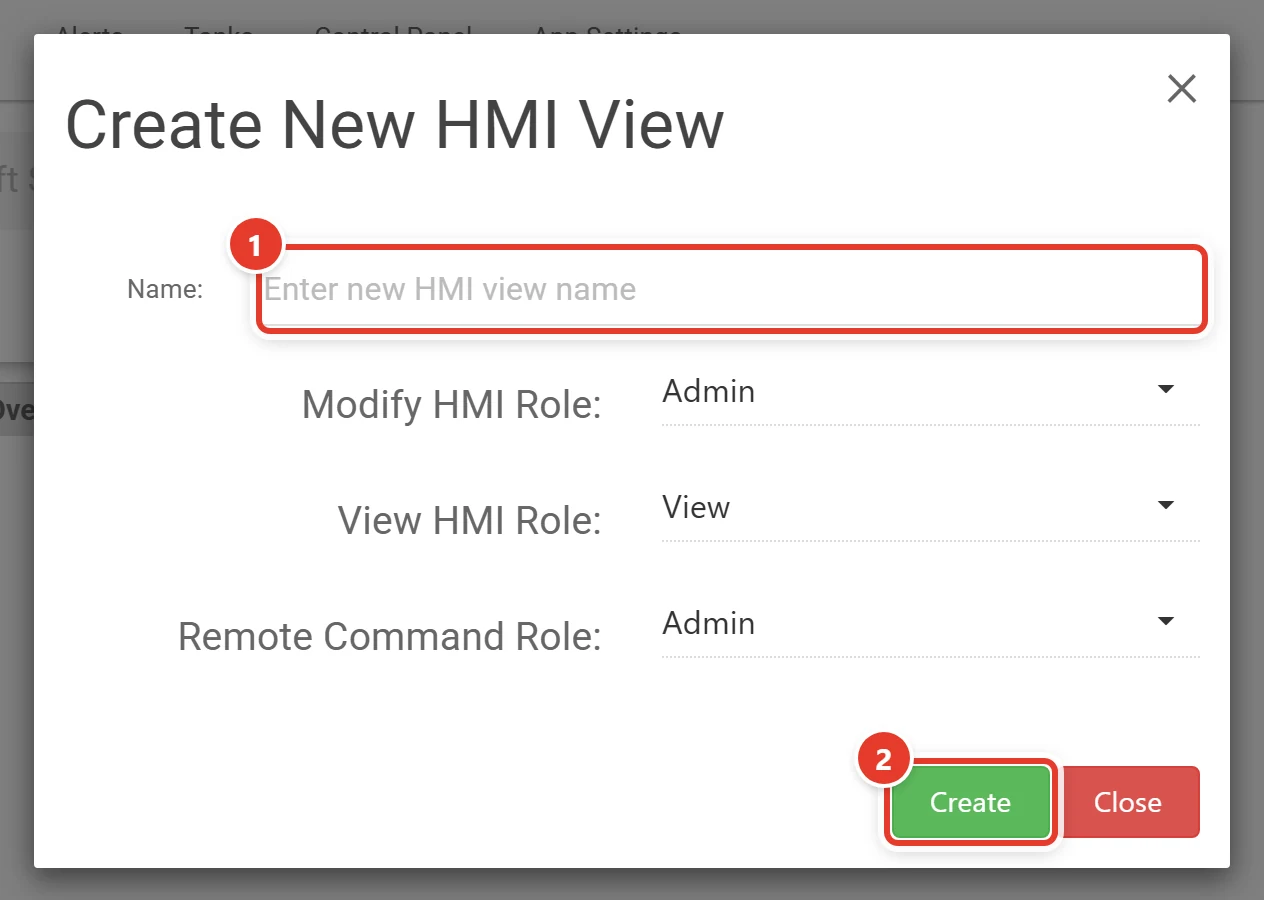The width and height of the screenshot is (1264, 900).
Task: Click the green Create button
Action: (970, 802)
